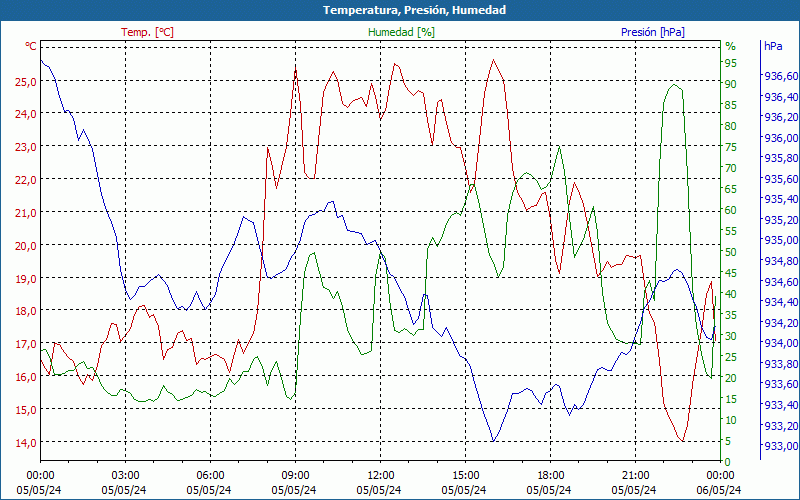800x500 pixels.
Task: Click the "935,00" pressure axis value
Action: pyautogui.click(x=781, y=240)
